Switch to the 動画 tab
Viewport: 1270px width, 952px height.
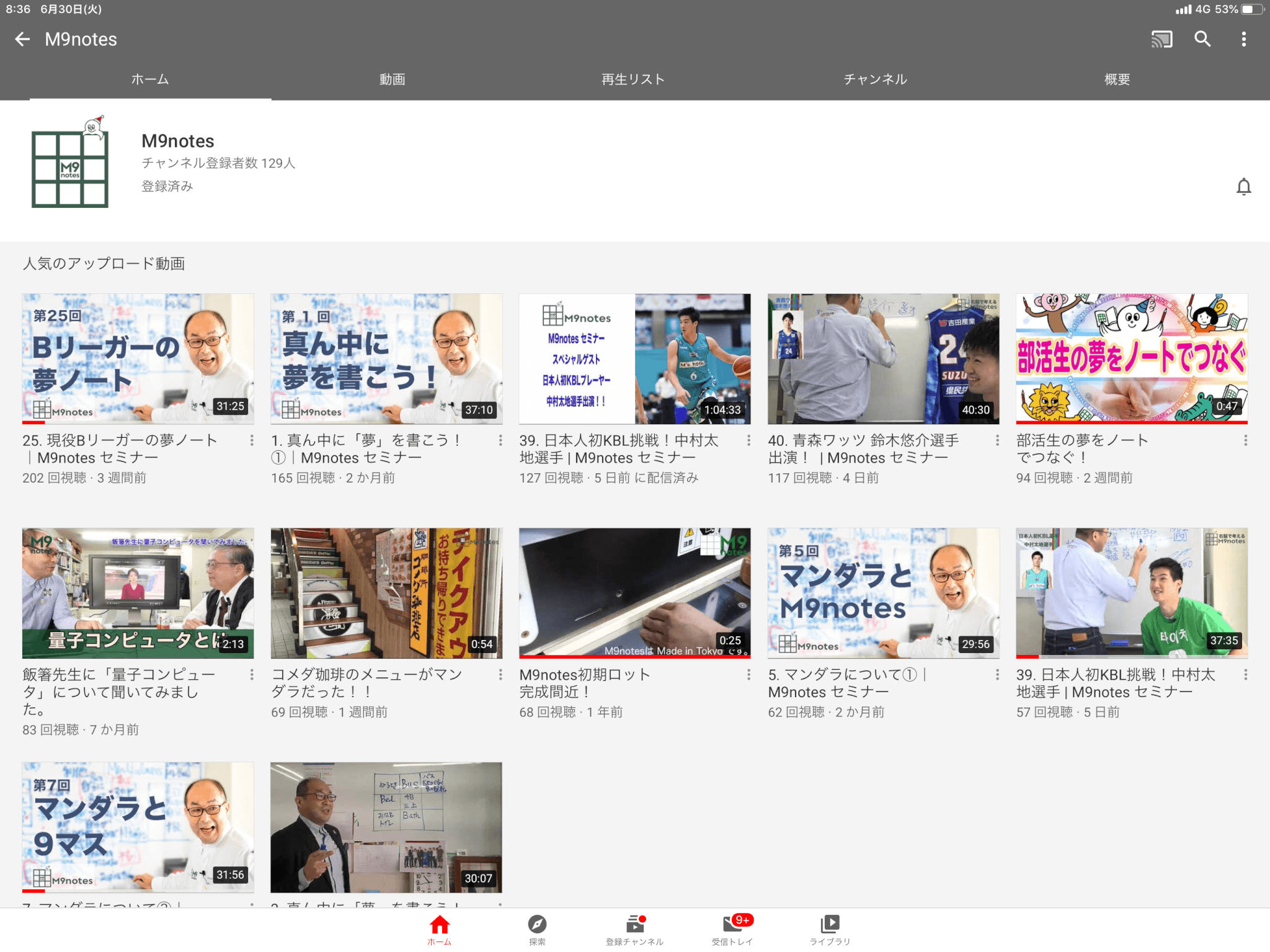point(392,79)
